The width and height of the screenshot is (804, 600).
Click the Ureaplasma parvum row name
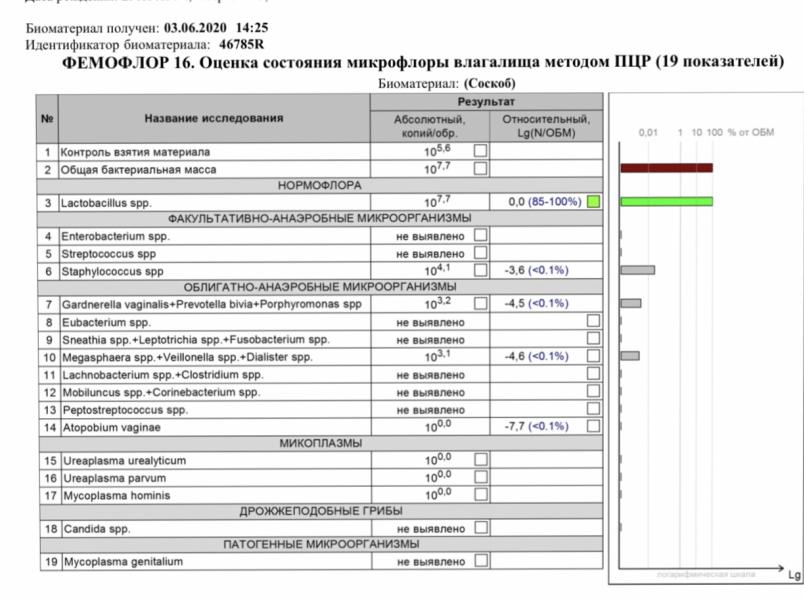coord(115,478)
